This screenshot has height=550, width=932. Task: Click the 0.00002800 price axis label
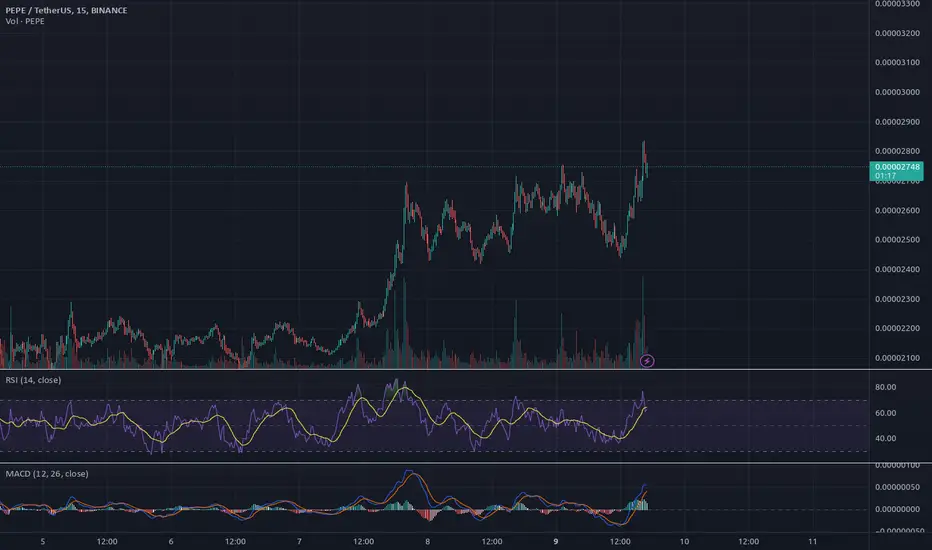click(897, 151)
